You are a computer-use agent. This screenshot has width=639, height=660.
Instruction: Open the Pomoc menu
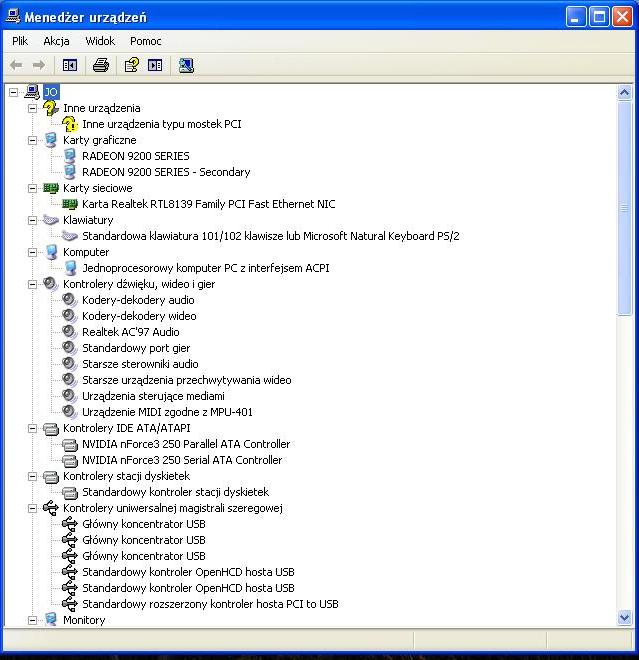146,41
